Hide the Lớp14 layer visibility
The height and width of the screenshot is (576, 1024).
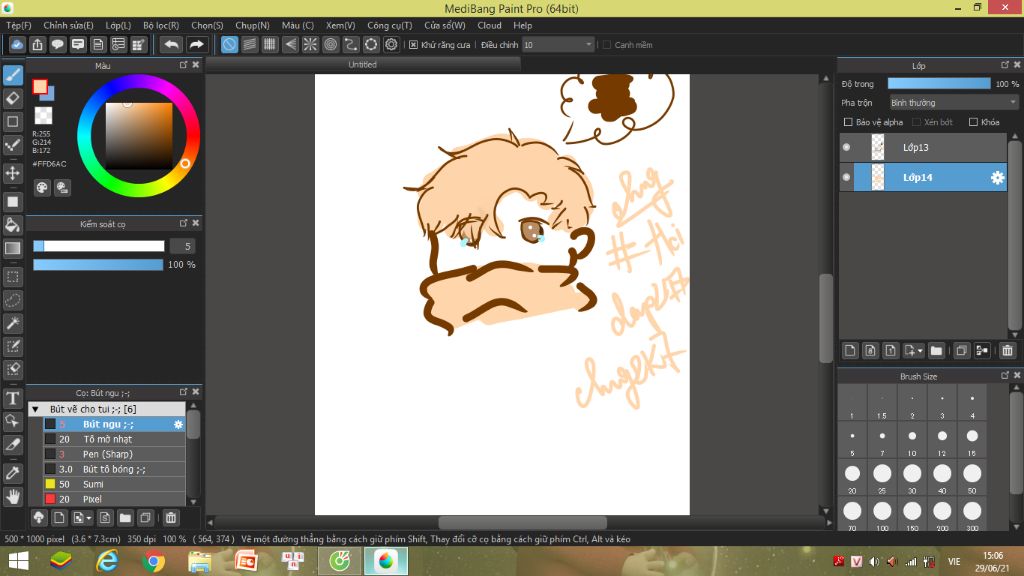(846, 177)
